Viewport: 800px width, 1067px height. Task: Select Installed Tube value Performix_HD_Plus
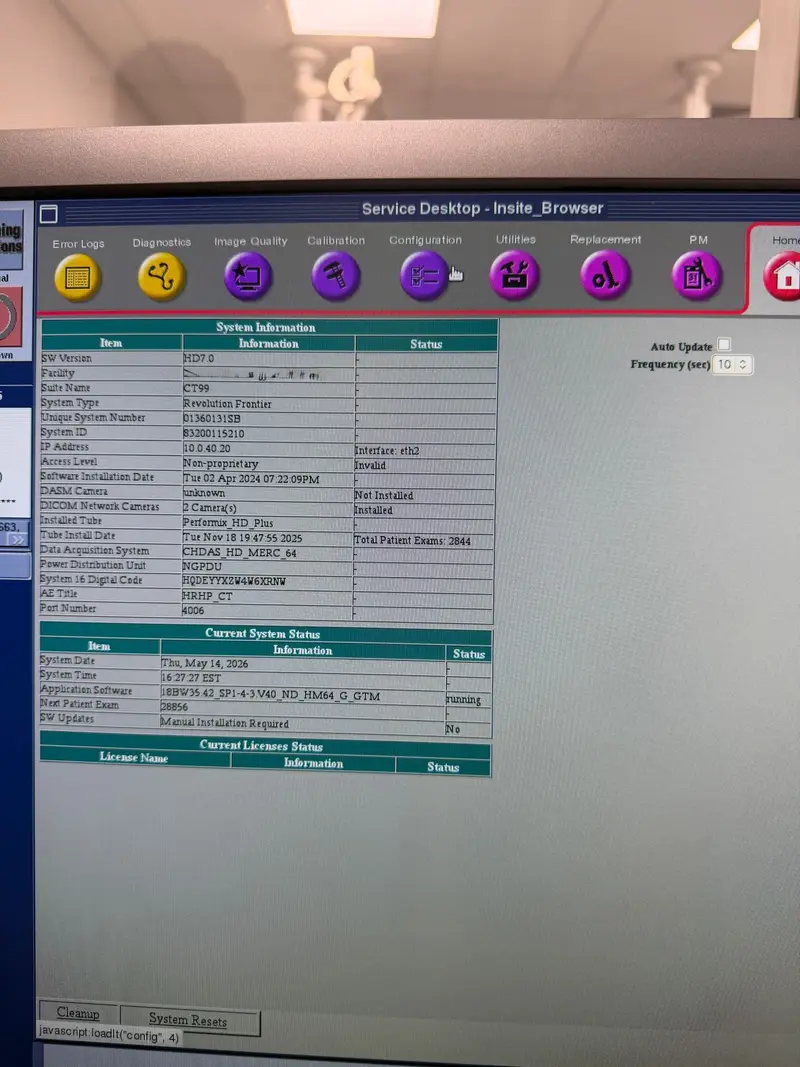[x=228, y=523]
